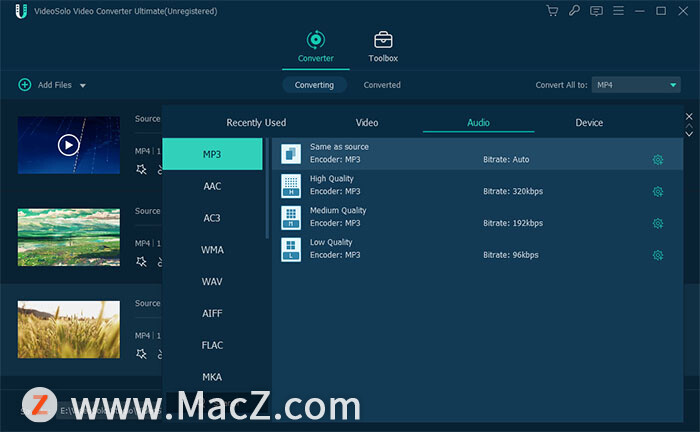
Task: Open the wheat field video thumbnail
Action: click(69, 329)
